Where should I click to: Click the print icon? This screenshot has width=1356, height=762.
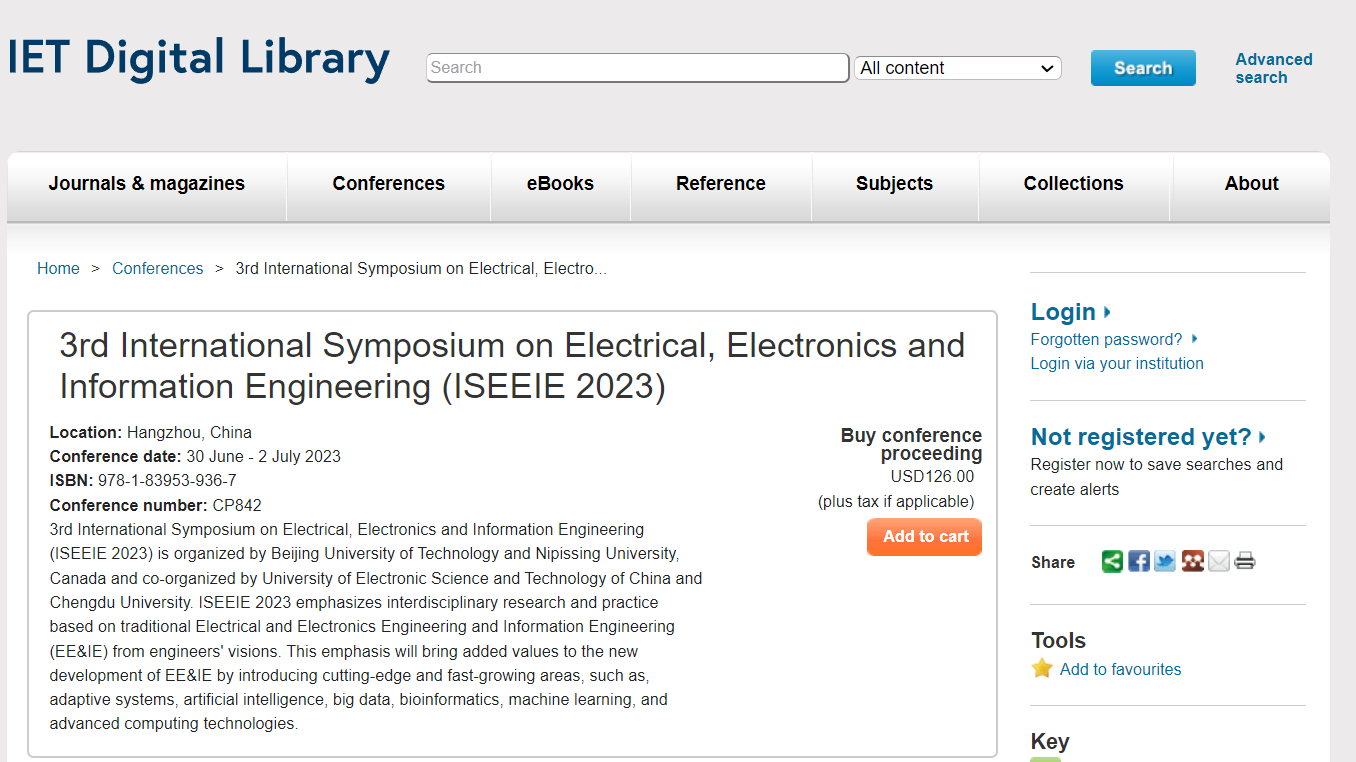tap(1244, 561)
